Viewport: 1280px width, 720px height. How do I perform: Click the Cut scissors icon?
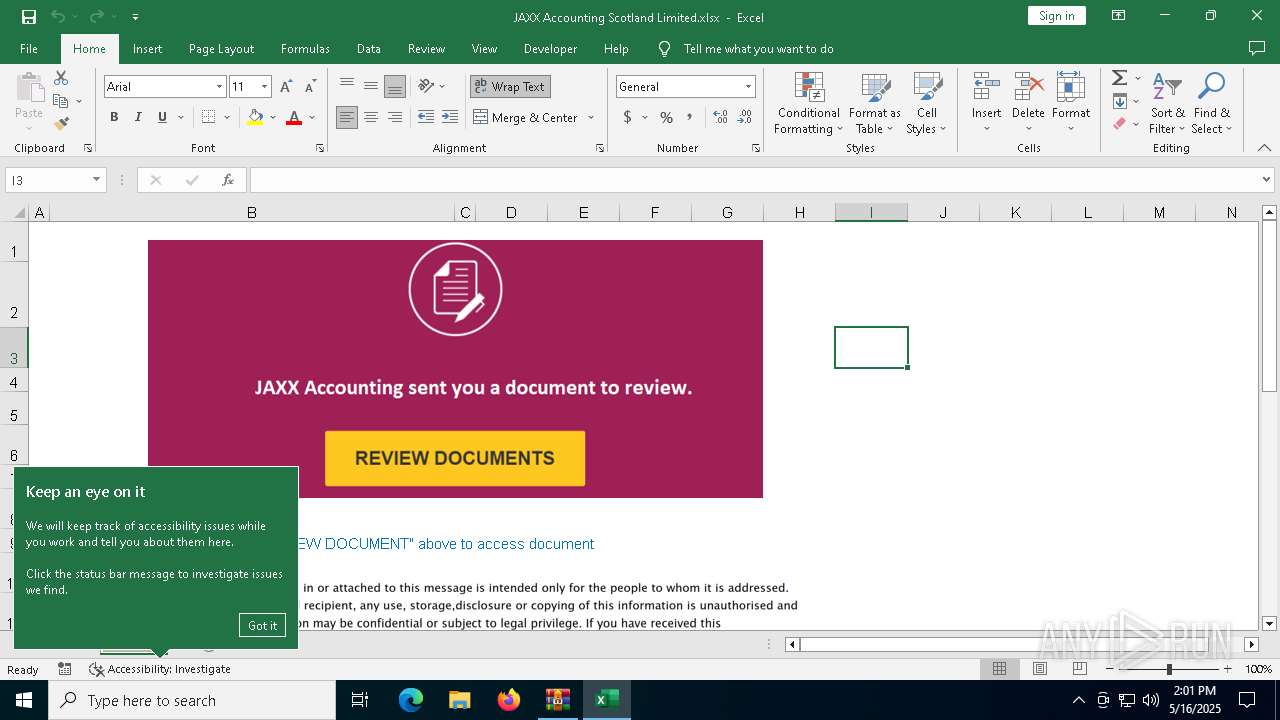61,78
